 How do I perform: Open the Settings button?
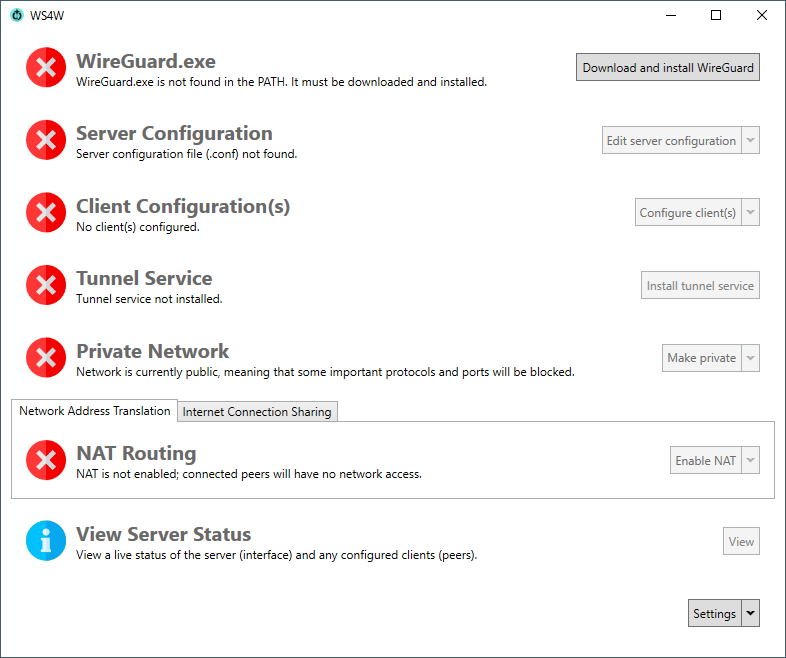tap(714, 613)
